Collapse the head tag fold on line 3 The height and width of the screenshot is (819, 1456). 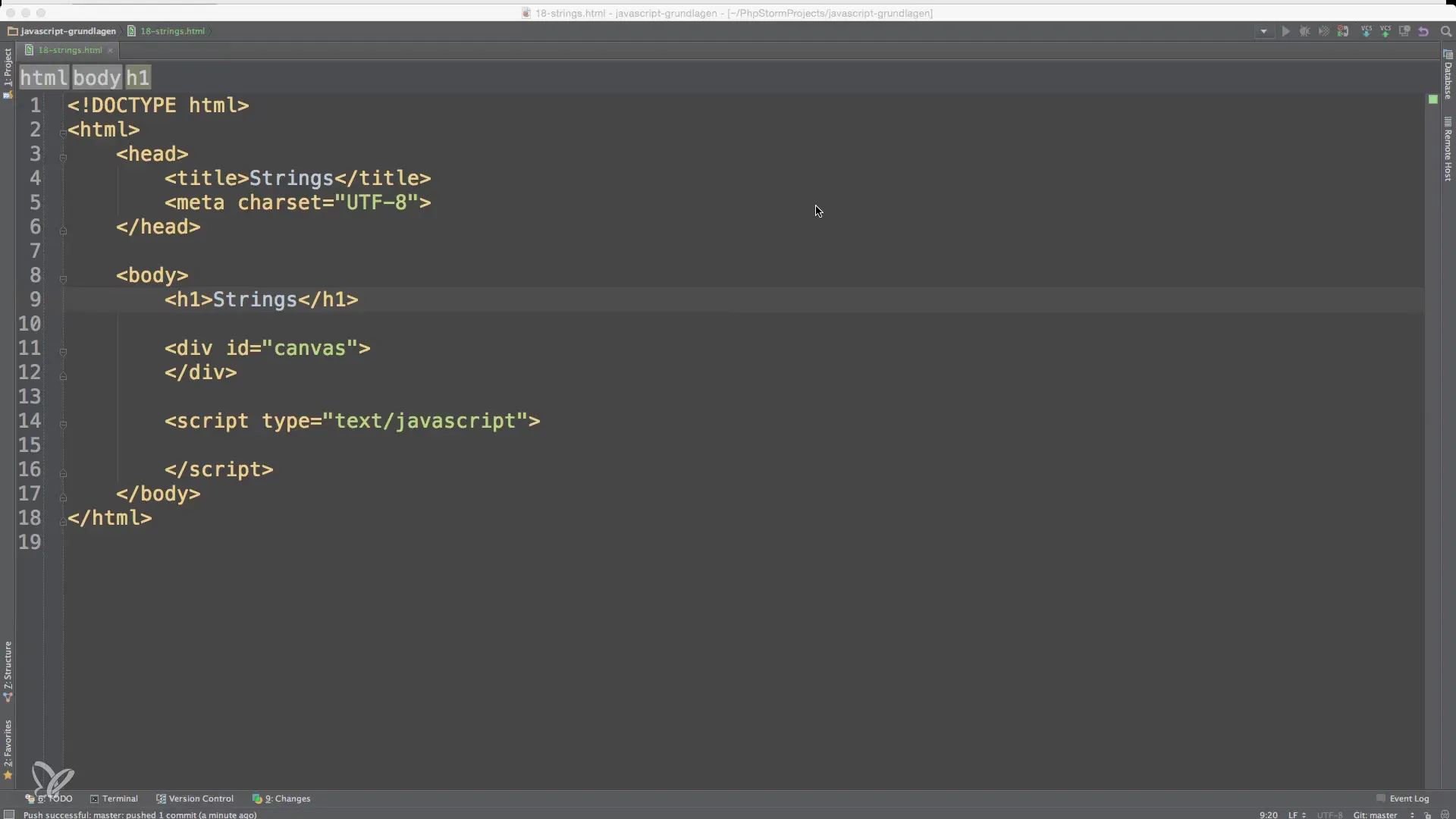pos(63,157)
